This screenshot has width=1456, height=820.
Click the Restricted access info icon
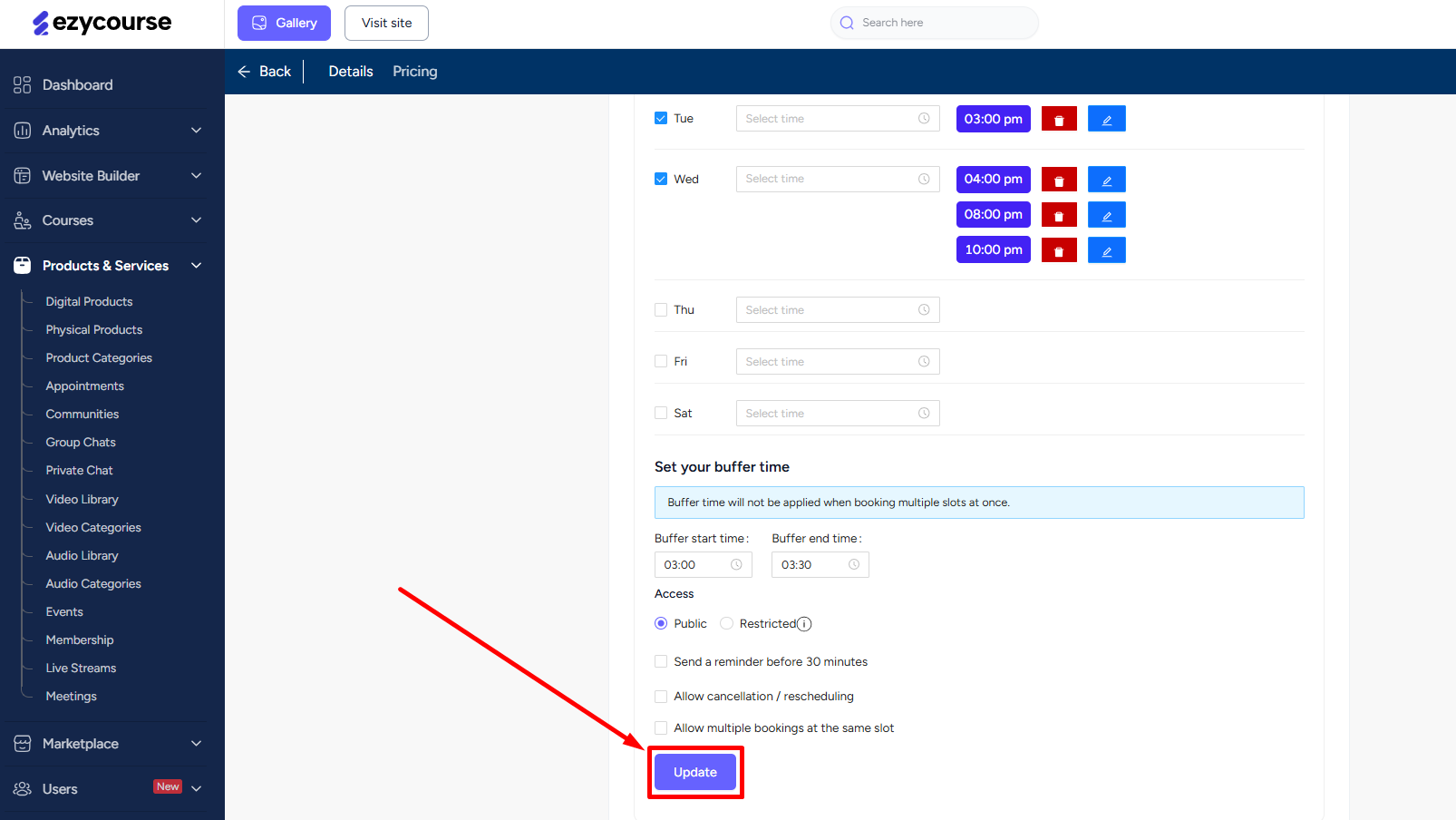pyautogui.click(x=804, y=624)
